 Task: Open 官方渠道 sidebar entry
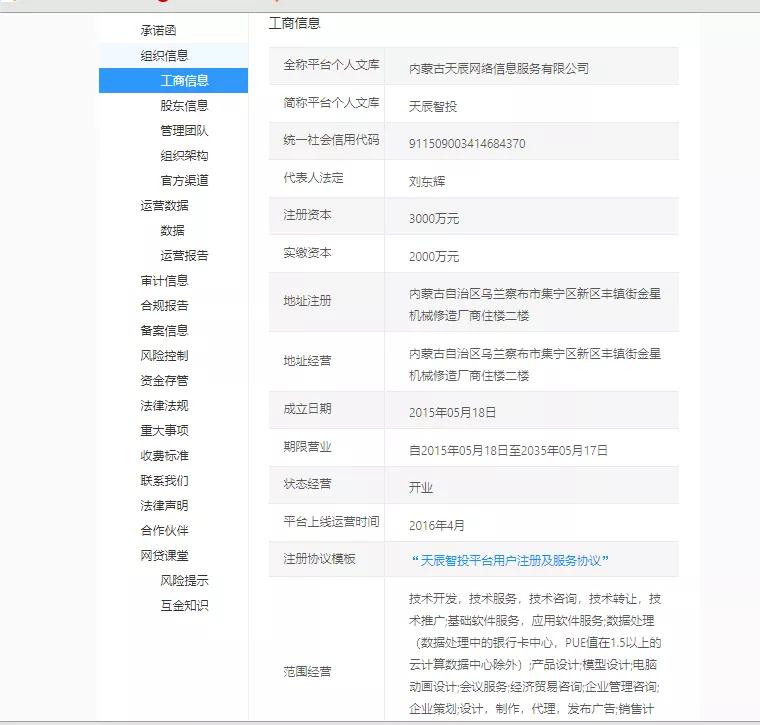point(184,181)
